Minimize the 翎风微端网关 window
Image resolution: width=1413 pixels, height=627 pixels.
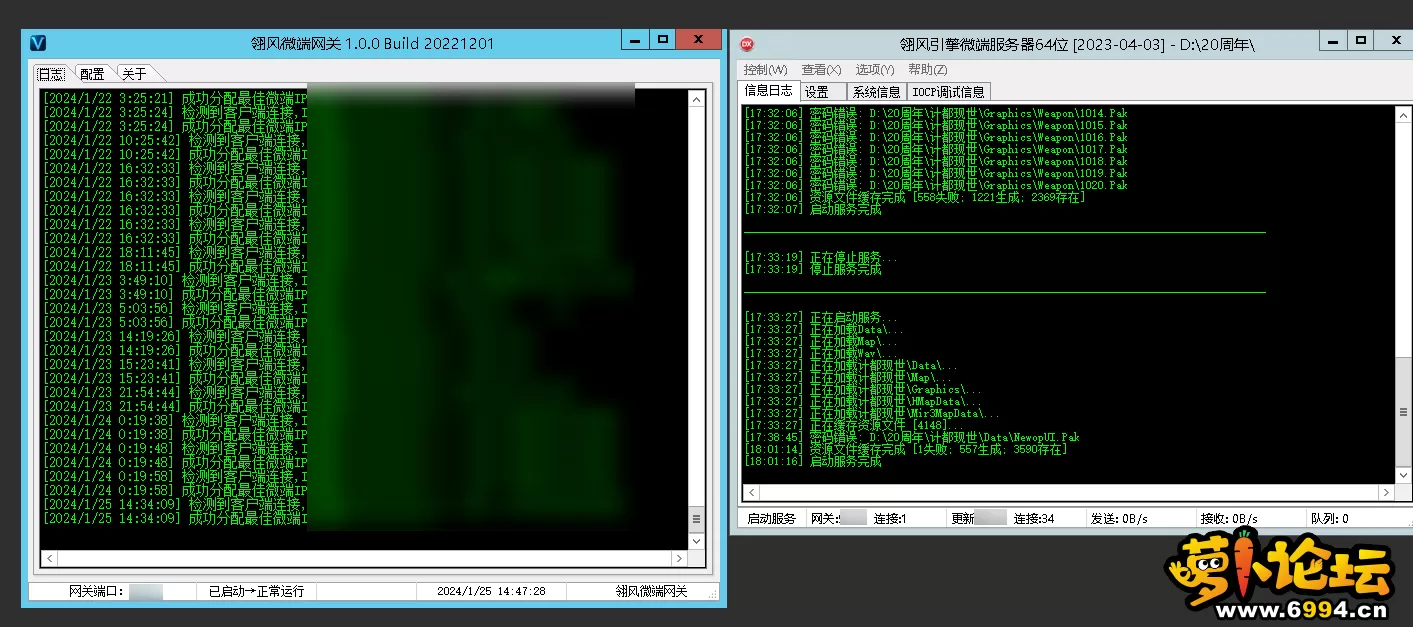(634, 40)
